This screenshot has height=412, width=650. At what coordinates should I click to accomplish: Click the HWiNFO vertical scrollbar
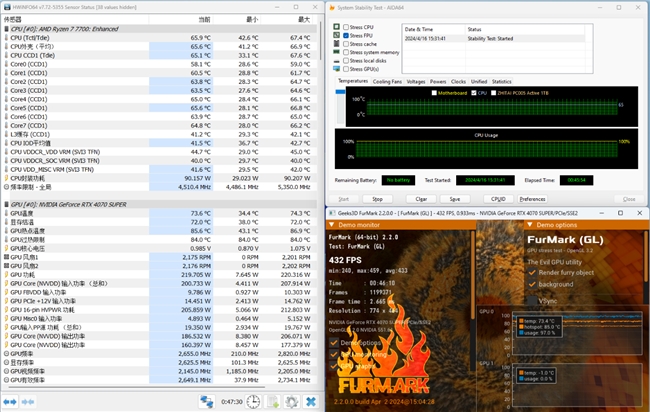click(x=321, y=41)
